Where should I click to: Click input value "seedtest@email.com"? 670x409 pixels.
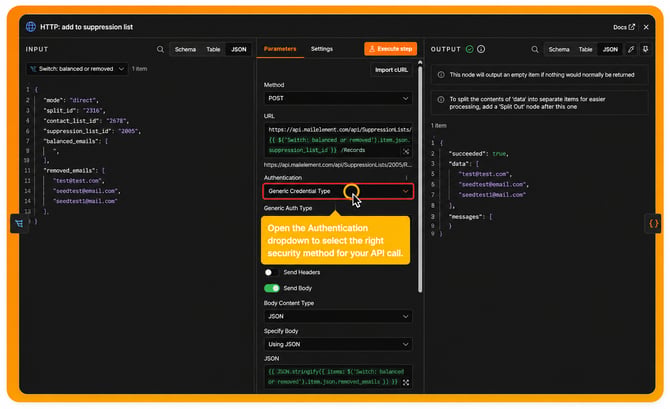click(85, 191)
